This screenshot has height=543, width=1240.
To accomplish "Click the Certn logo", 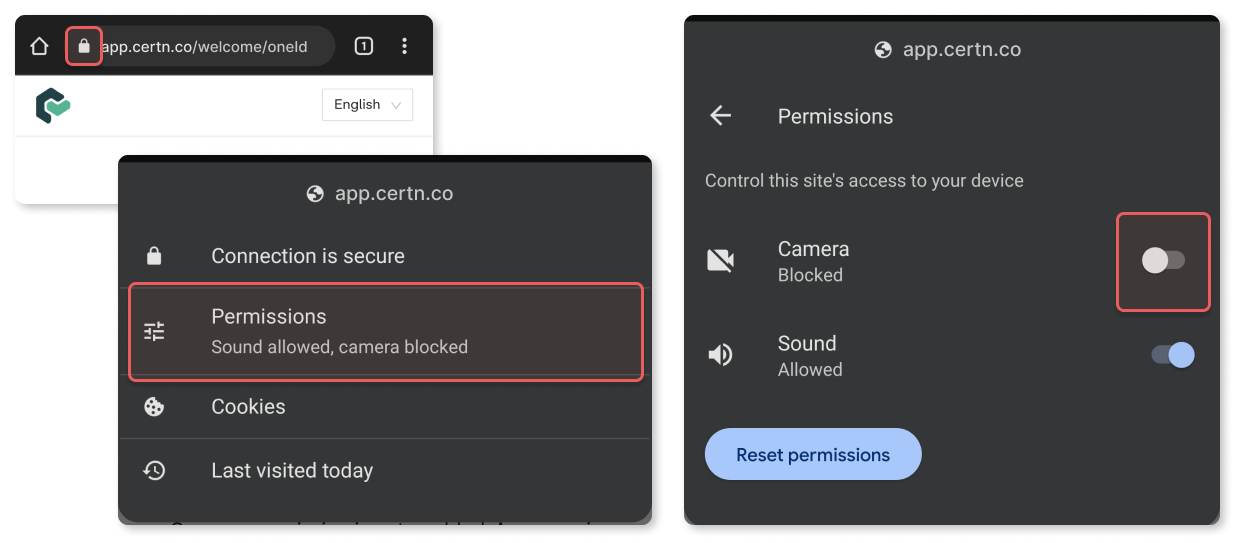I will (53, 105).
